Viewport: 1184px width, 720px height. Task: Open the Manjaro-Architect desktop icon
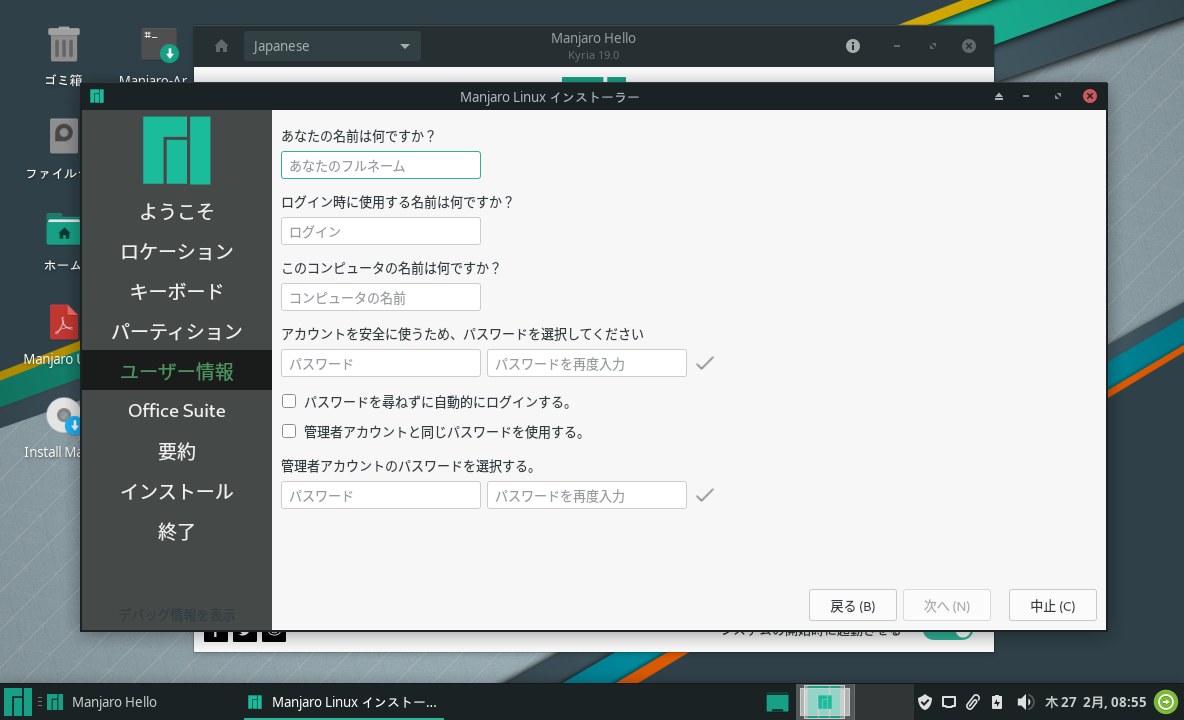coord(159,45)
